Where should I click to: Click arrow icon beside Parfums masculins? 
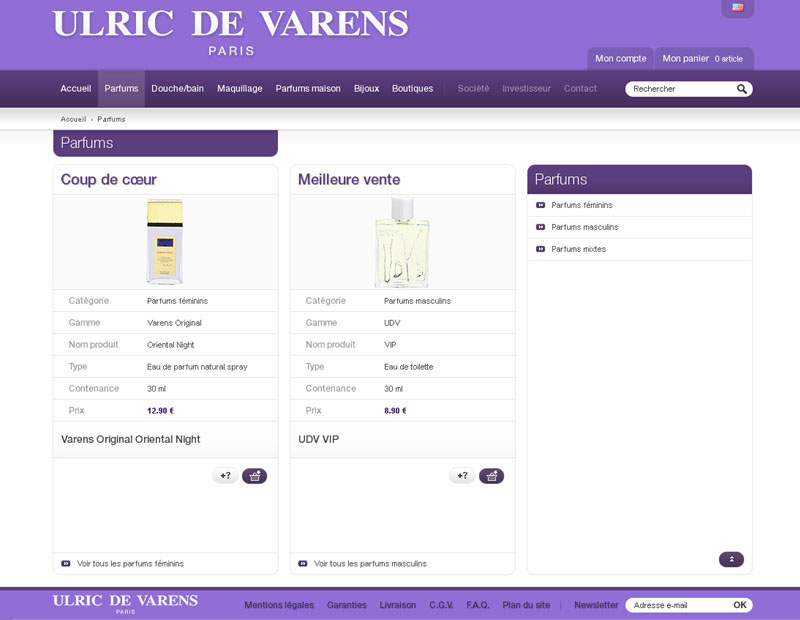click(x=540, y=227)
